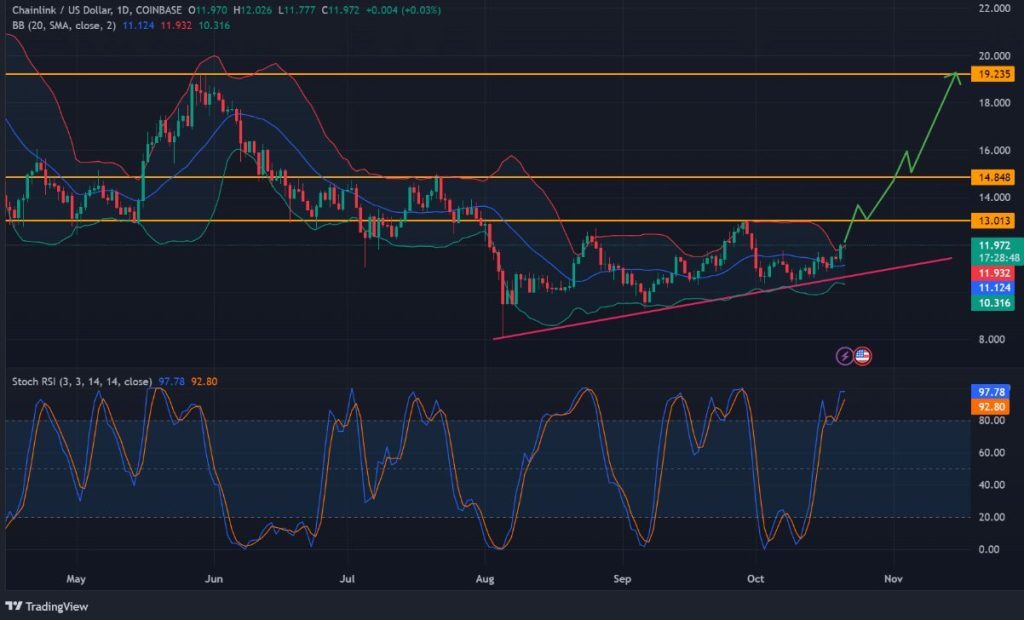1024x620 pixels.
Task: Click the high value H12.026
Action: coord(255,10)
